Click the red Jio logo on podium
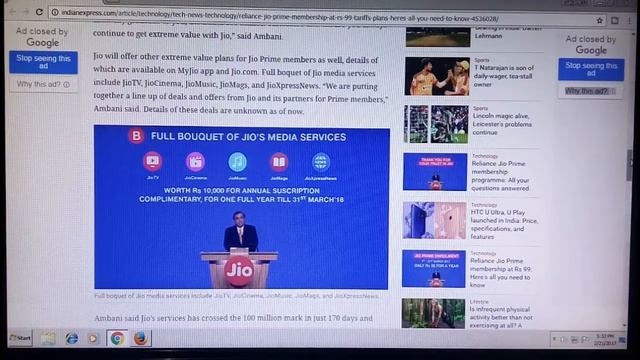Viewport: 640px width, 360px height. pos(239,270)
